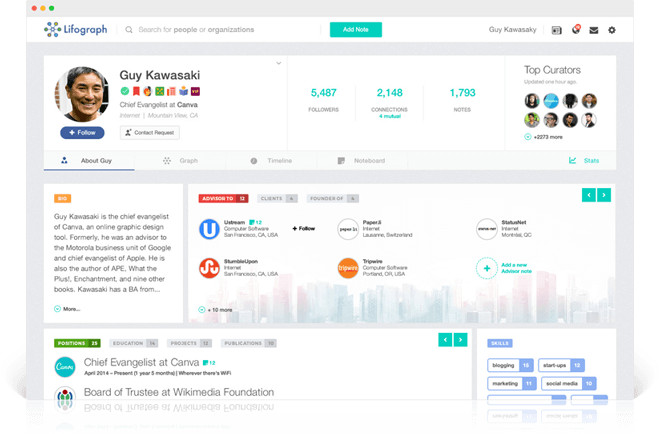Screen dimensions: 660x434
Task: Expand + 10 more advisors
Action: (215, 310)
